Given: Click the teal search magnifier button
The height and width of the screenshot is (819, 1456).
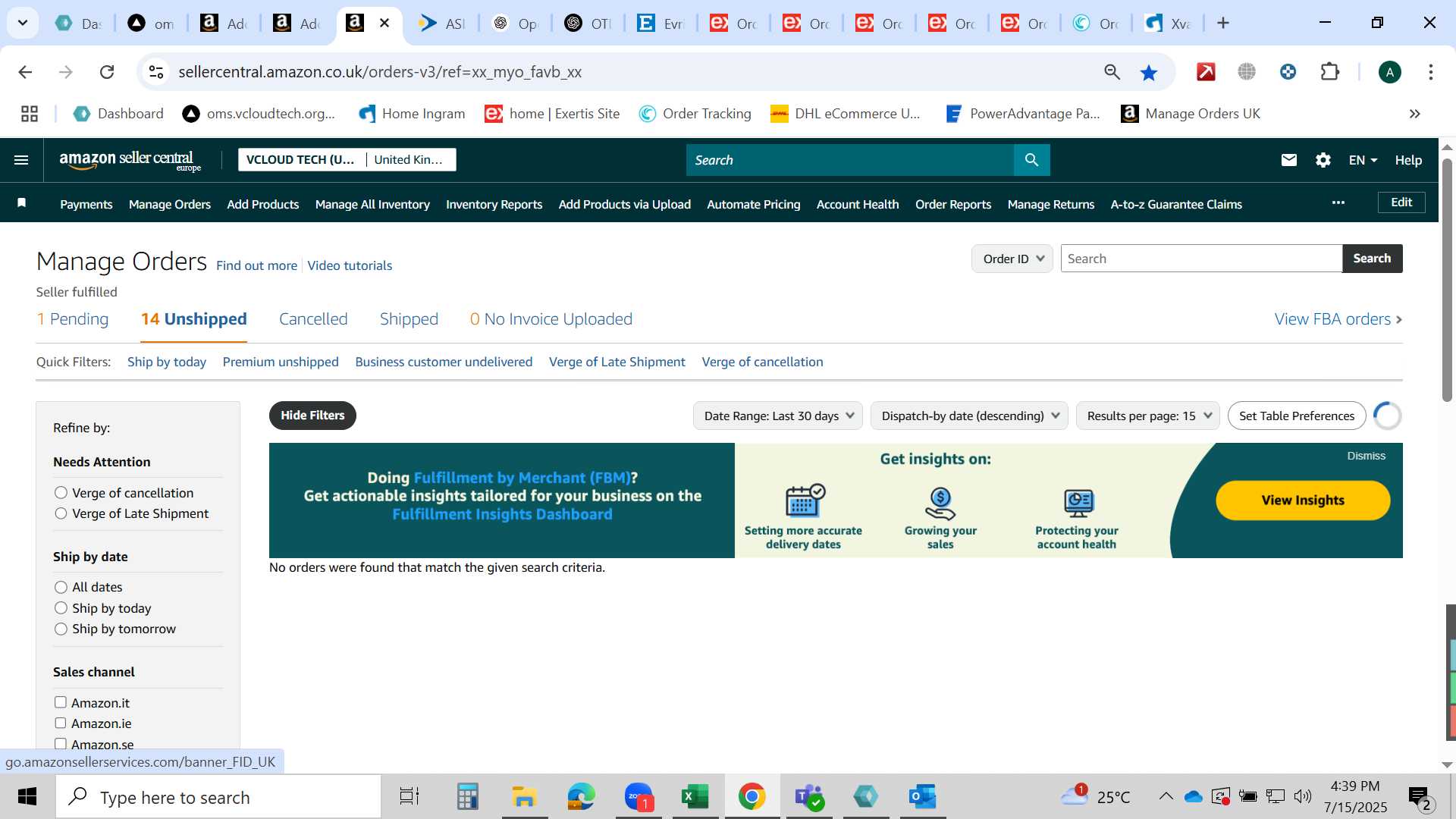Looking at the screenshot, I should click(x=1031, y=160).
